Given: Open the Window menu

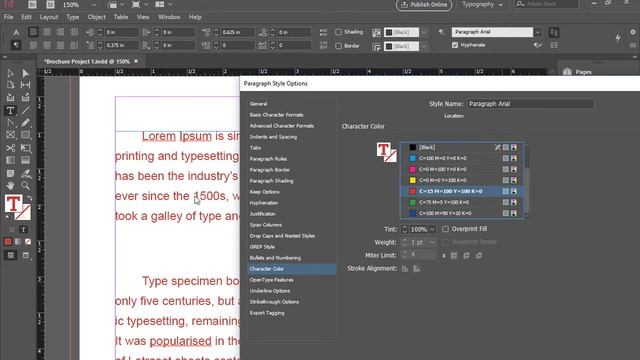Looking at the screenshot, I should coord(169,17).
